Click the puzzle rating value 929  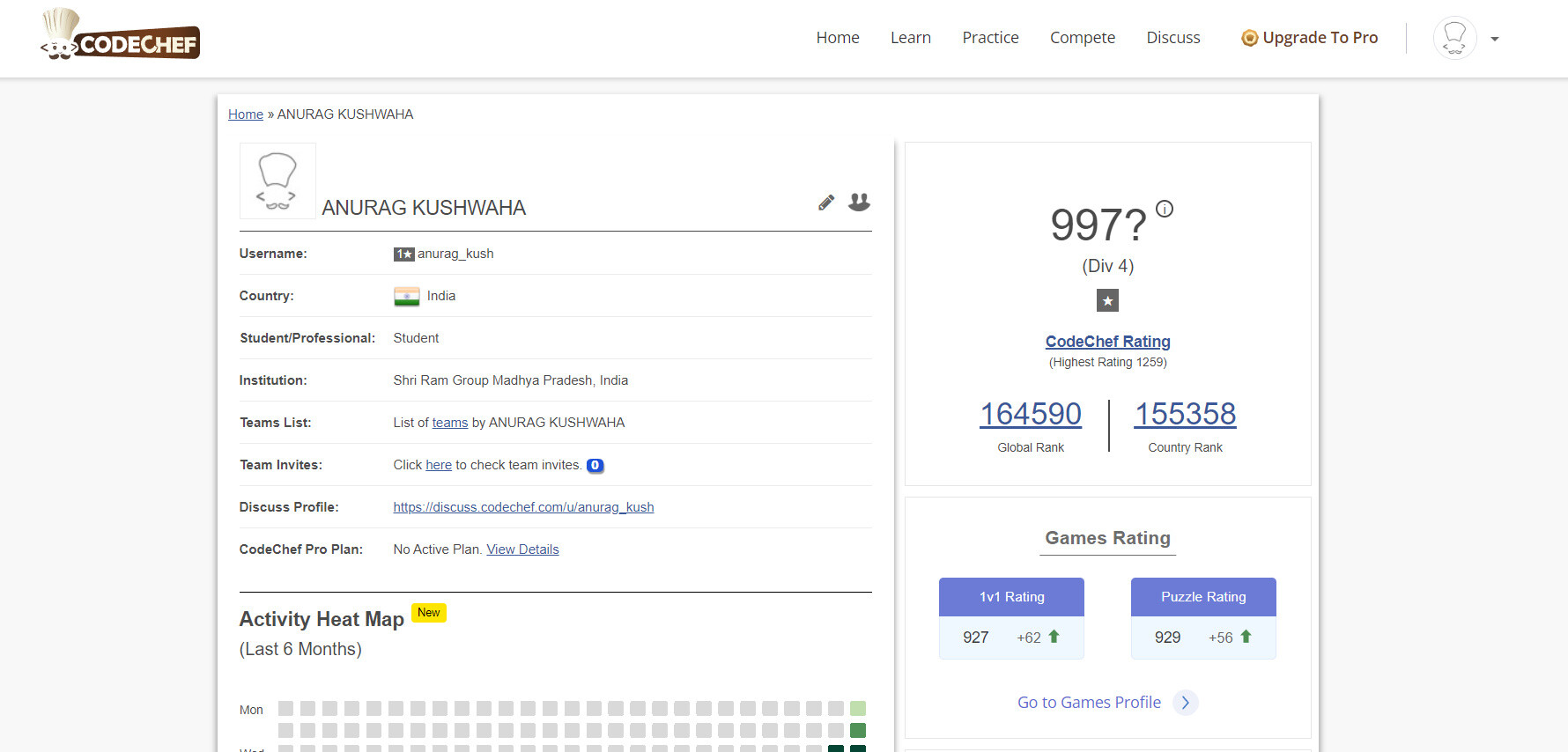1167,638
